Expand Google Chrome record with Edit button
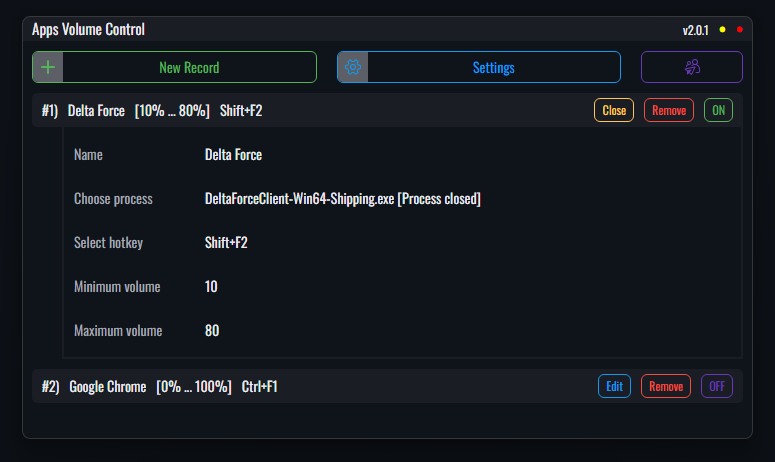The image size is (775, 462). [614, 386]
